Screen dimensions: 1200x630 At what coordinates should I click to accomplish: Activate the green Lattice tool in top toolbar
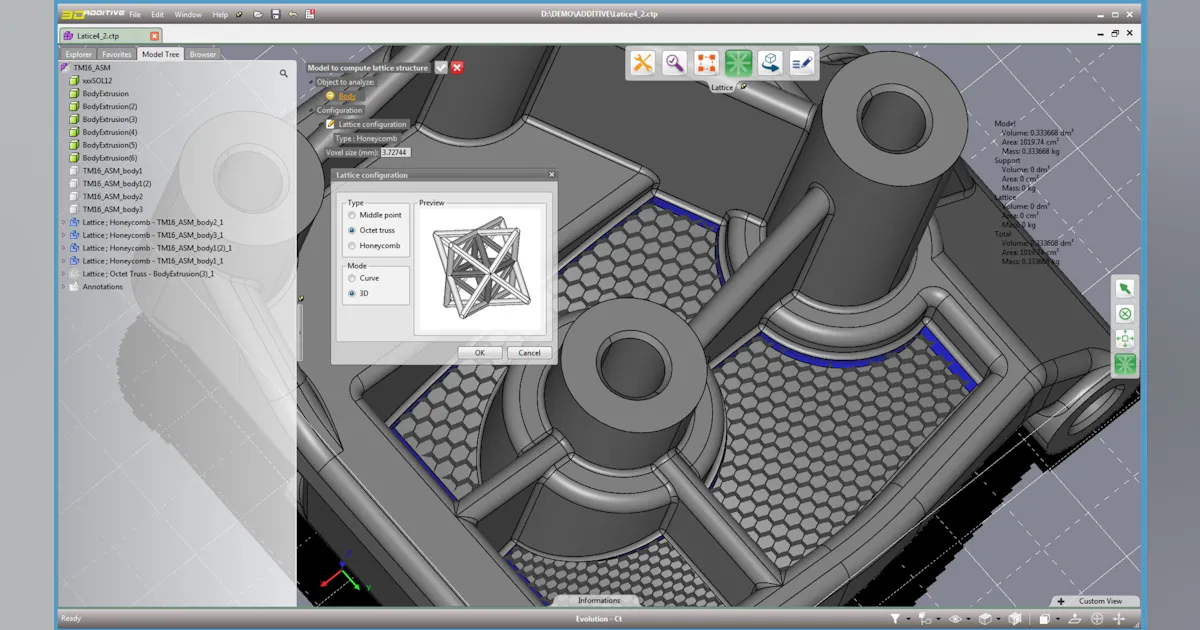pyautogui.click(x=739, y=63)
